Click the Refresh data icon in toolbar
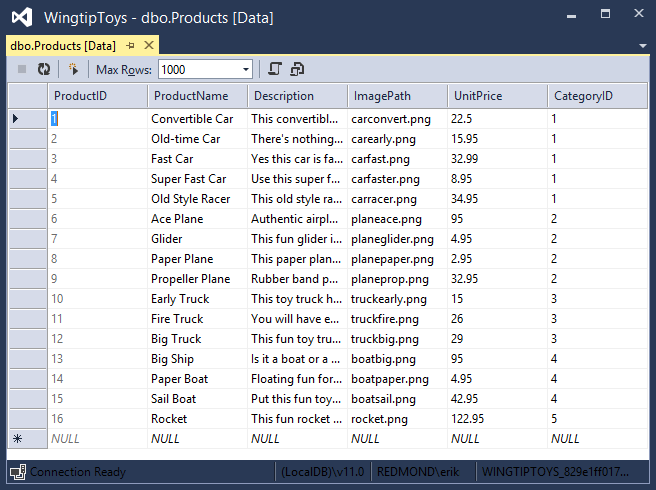 (43, 69)
